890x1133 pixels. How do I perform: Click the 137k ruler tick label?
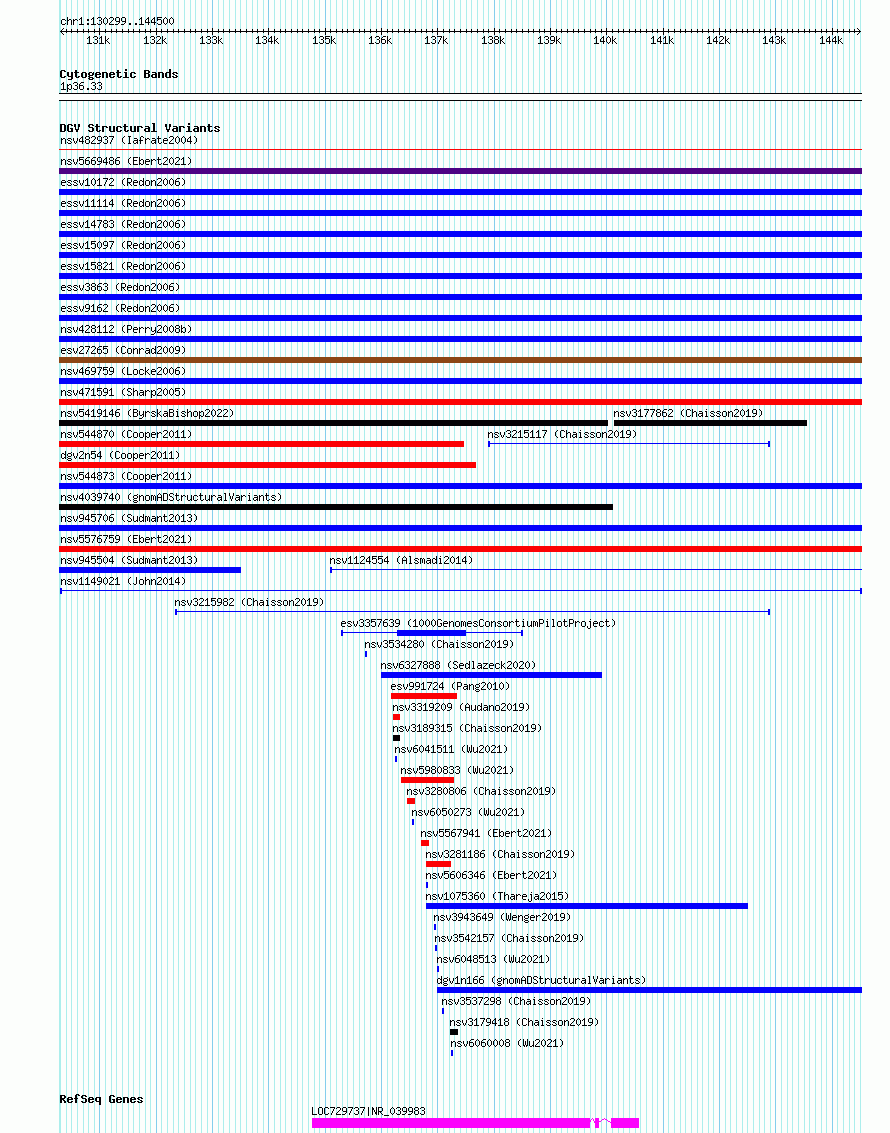click(x=436, y=40)
